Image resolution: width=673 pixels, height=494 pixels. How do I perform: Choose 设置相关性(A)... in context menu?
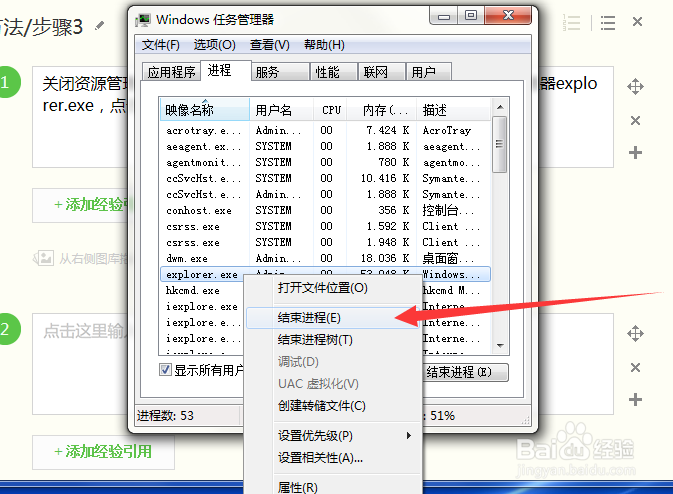point(333,458)
